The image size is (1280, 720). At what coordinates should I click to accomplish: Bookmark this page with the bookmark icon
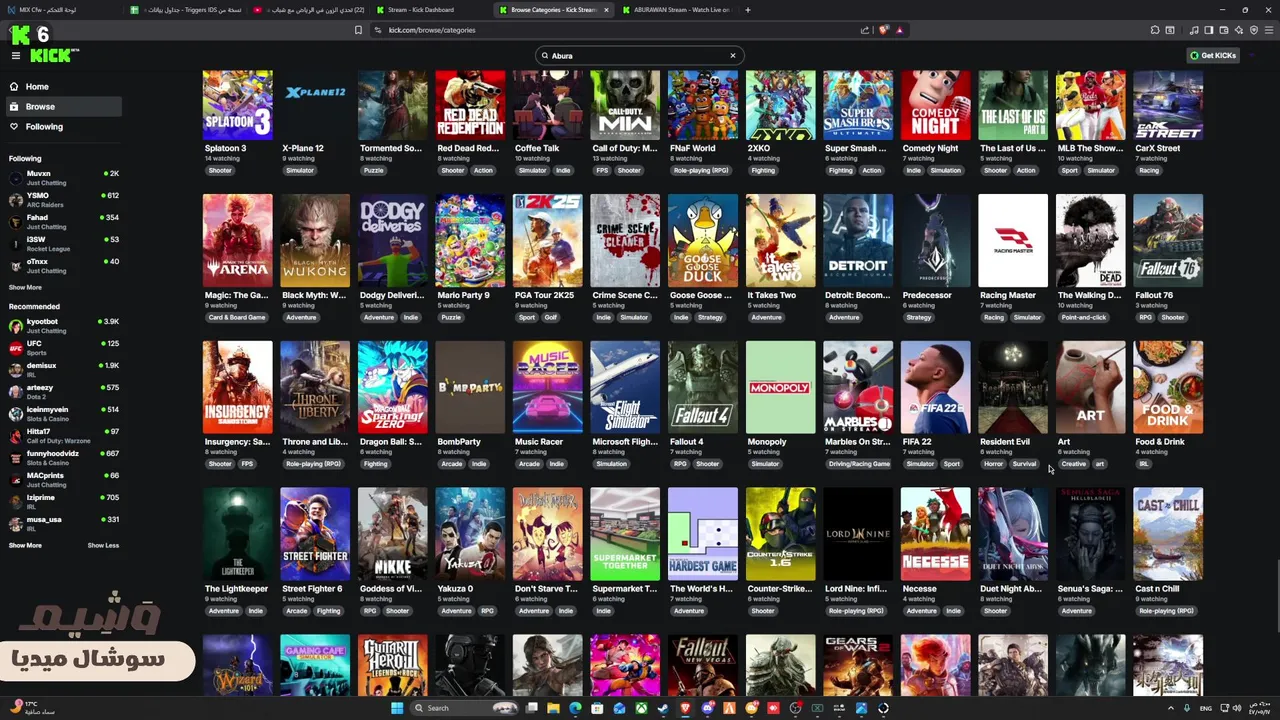pos(358,30)
